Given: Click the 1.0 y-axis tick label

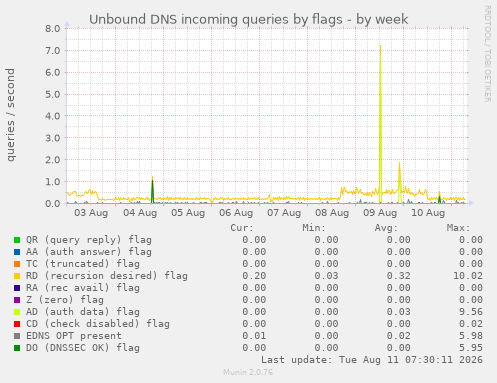Looking at the screenshot, I should tap(53, 182).
